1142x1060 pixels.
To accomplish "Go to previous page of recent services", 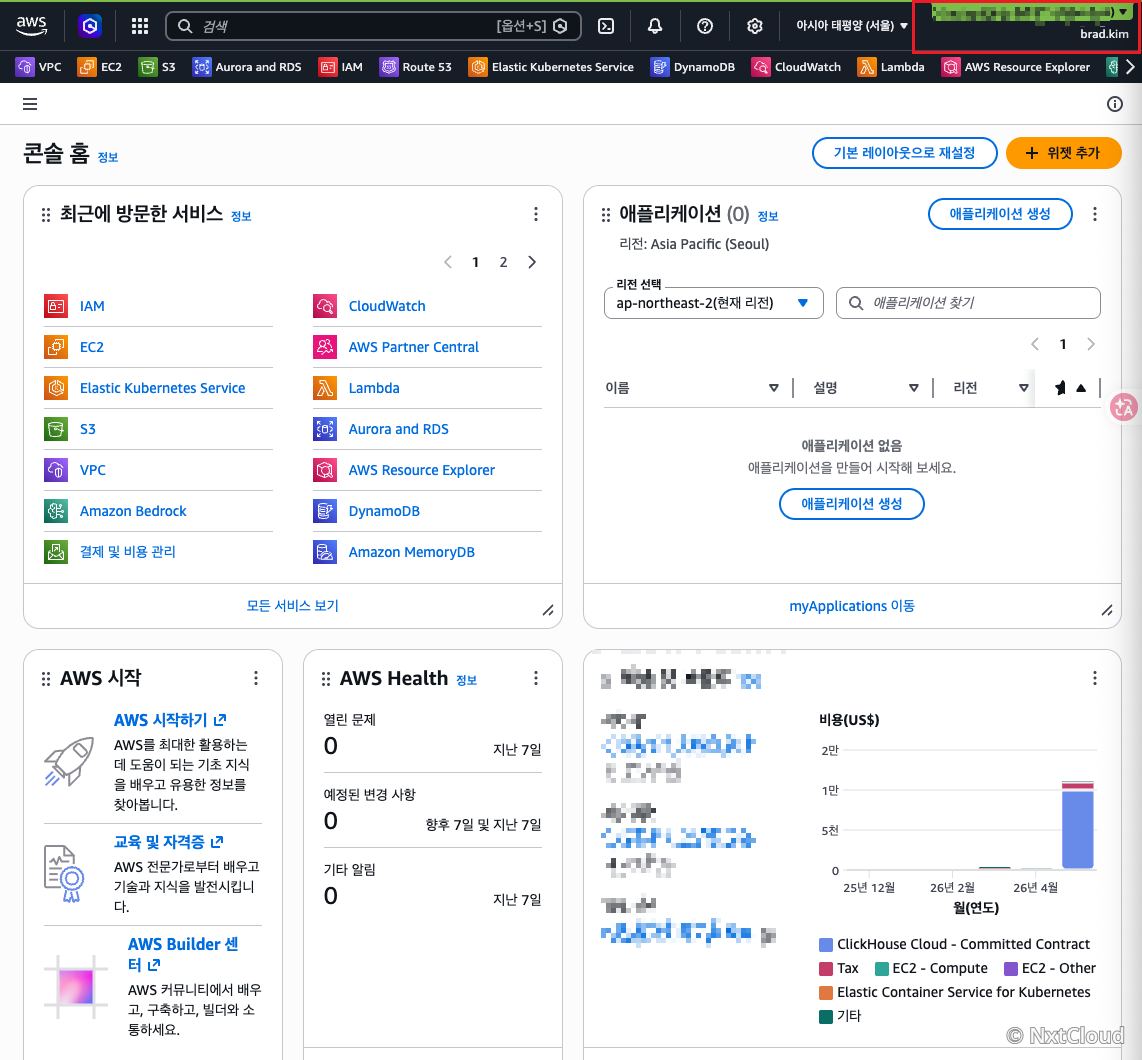I will pos(448,262).
